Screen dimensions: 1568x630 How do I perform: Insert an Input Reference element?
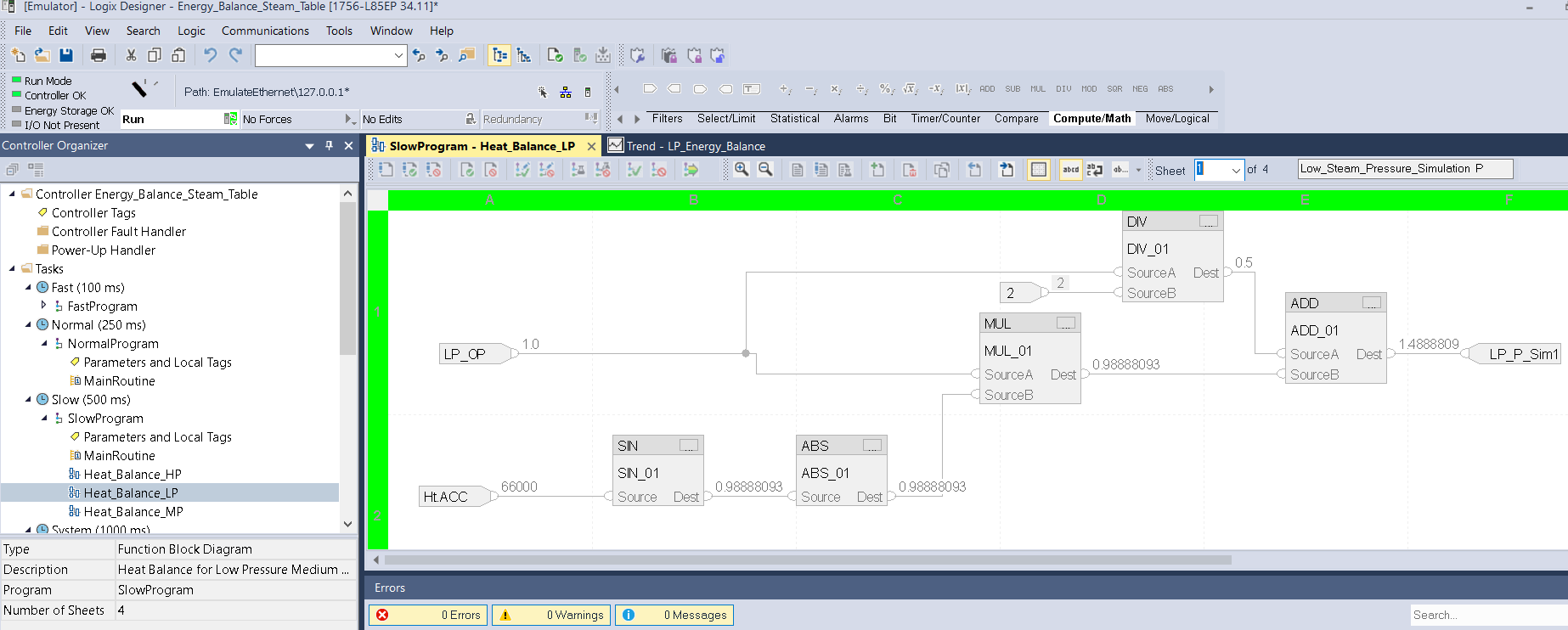click(x=650, y=88)
